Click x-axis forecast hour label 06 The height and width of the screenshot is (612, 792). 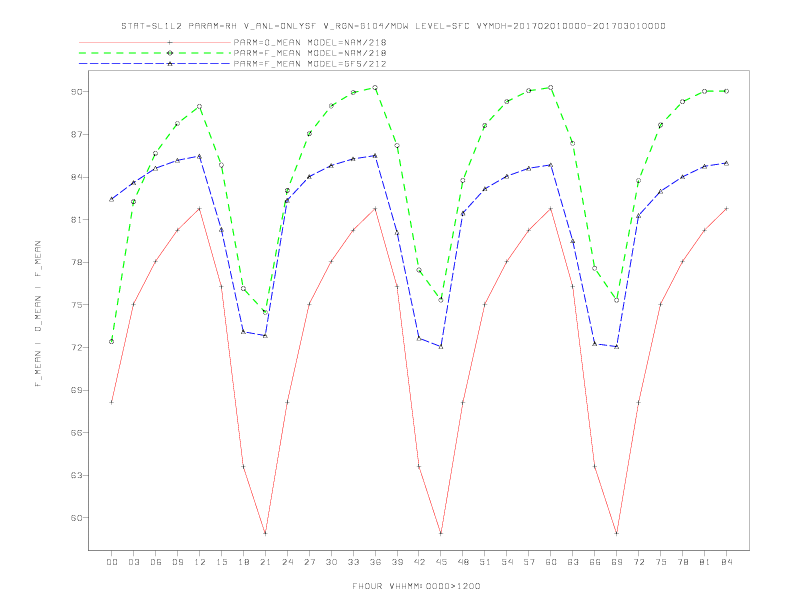click(156, 562)
